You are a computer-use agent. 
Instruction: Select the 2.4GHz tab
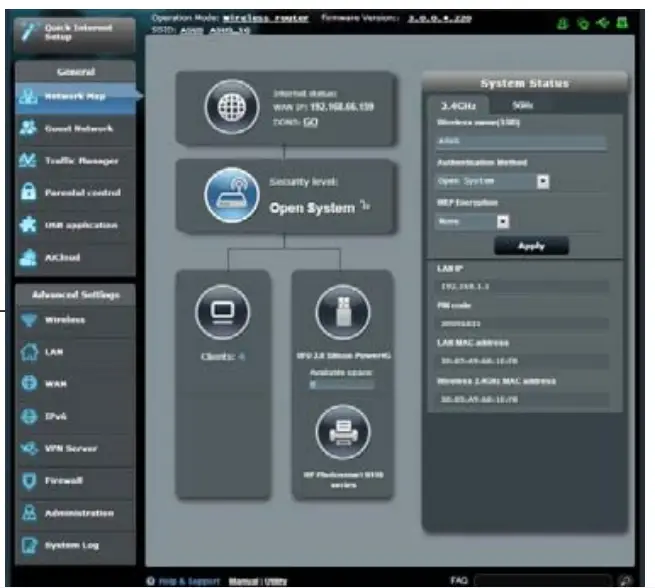[457, 104]
